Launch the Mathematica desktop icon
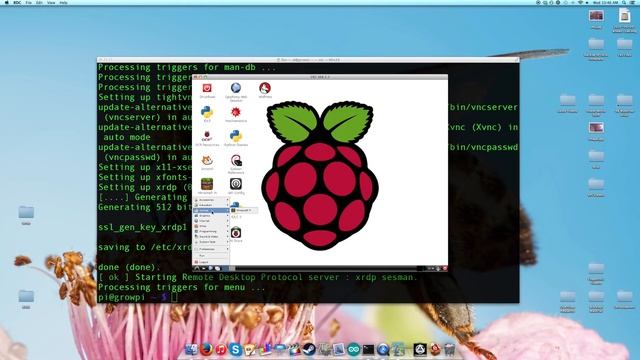The width and height of the screenshot is (640, 360). pyautogui.click(x=236, y=112)
